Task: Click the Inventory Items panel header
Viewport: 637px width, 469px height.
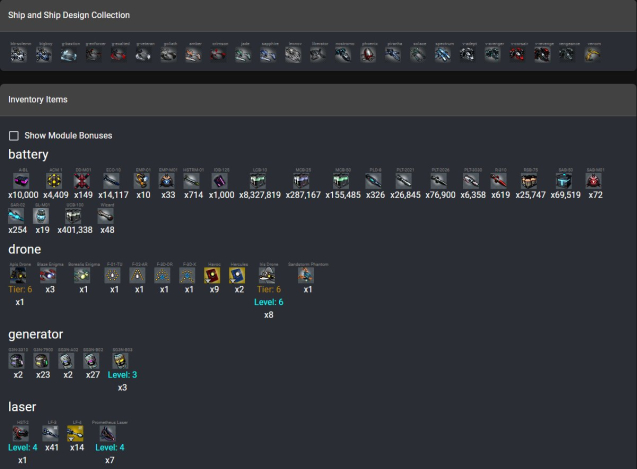Action: [39, 99]
